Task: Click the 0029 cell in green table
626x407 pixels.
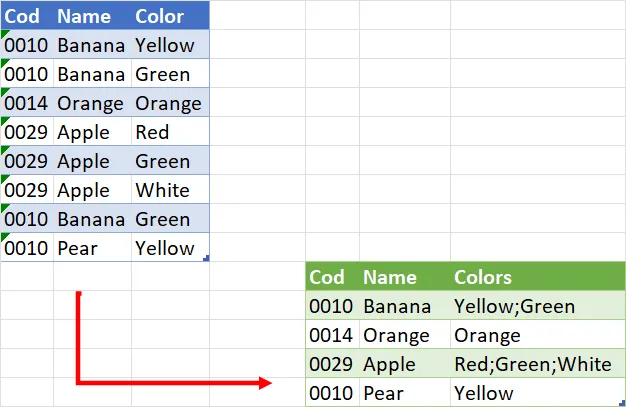Action: [x=330, y=365]
